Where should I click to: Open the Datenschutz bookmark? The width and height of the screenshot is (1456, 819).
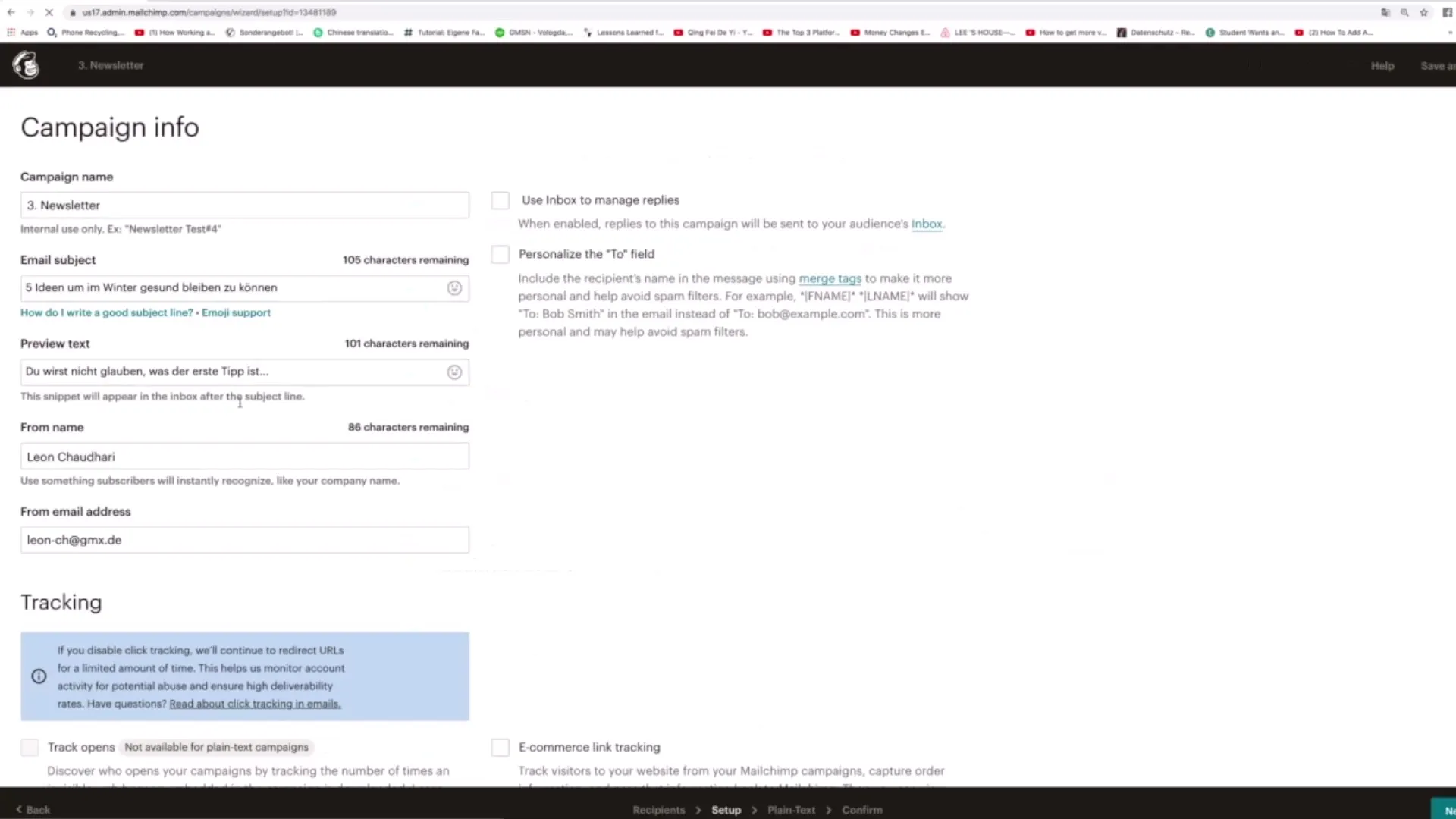pos(1156,33)
